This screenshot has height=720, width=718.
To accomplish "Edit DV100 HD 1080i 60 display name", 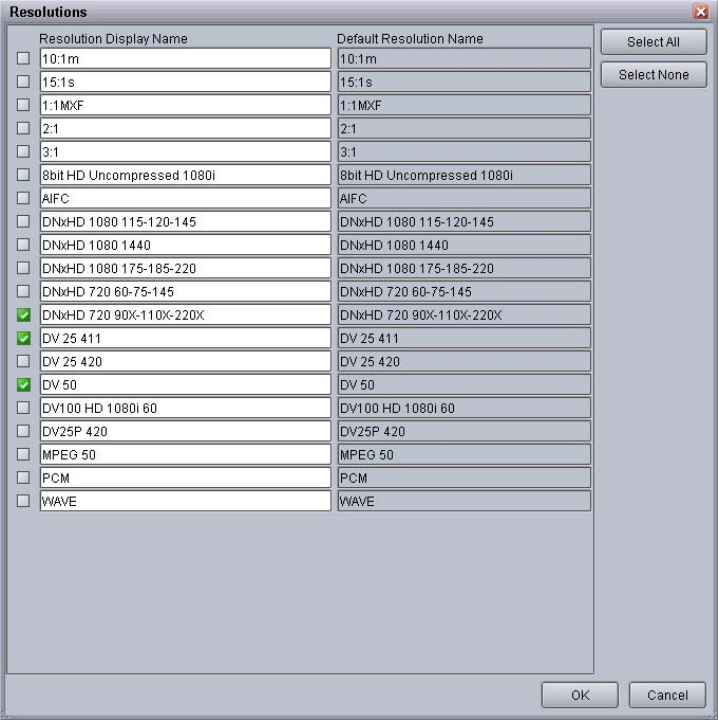I will point(185,408).
